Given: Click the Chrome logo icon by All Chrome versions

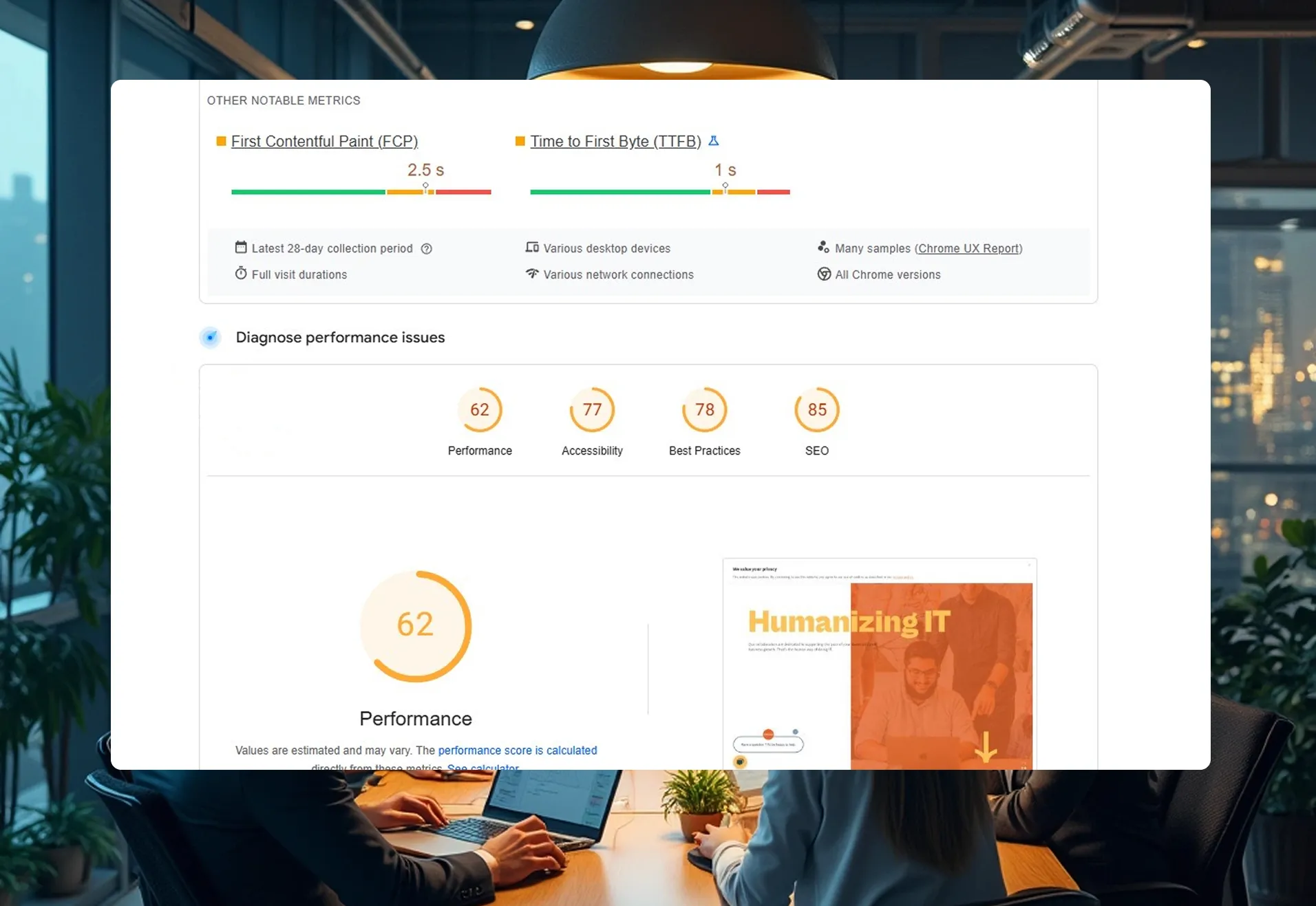Looking at the screenshot, I should (824, 274).
